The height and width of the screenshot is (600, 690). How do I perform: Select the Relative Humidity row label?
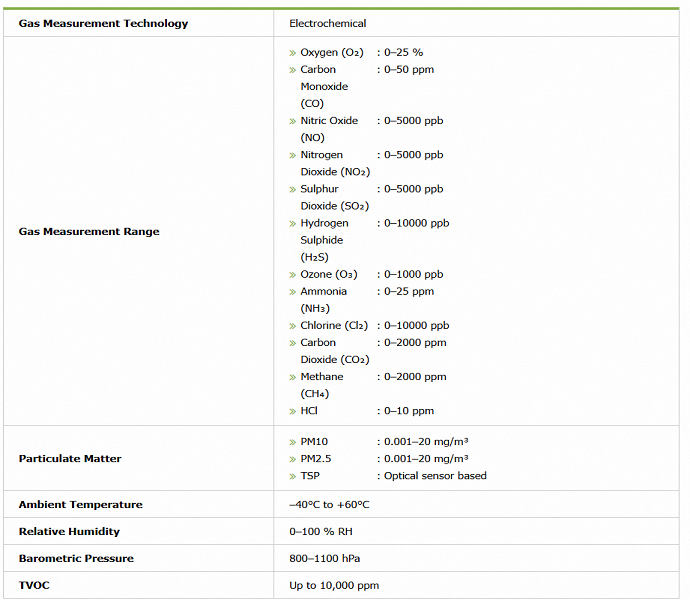(69, 532)
